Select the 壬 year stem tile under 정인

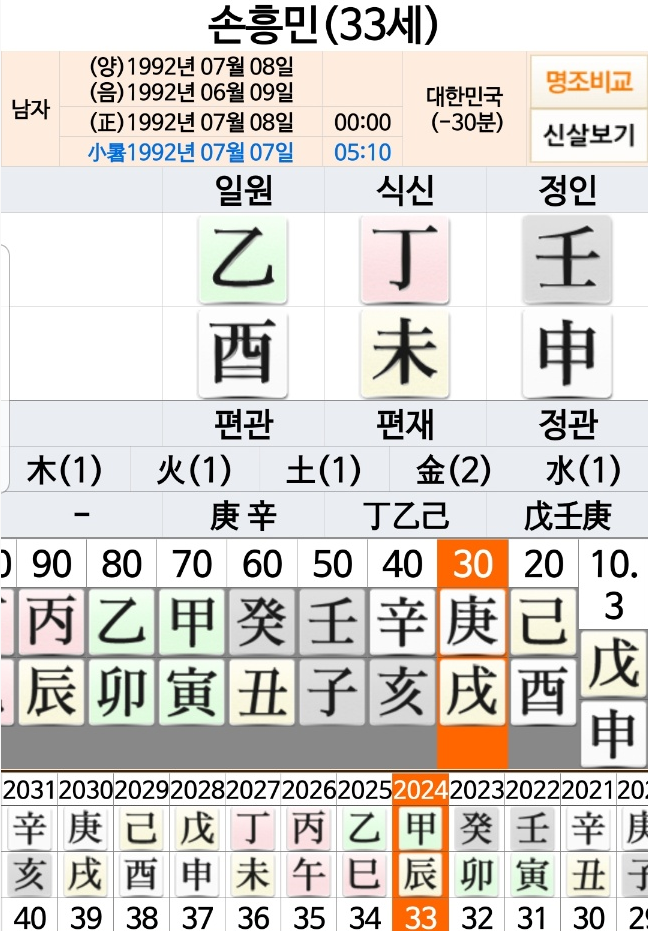point(567,259)
